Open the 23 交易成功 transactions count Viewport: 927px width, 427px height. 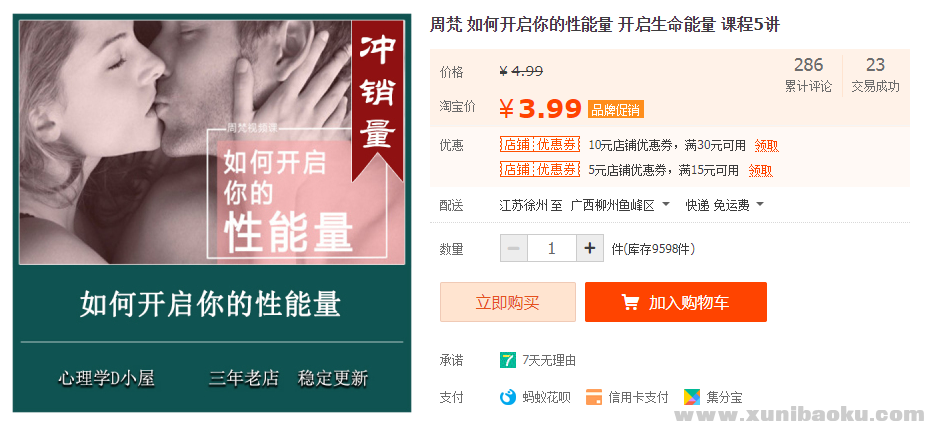pos(875,75)
